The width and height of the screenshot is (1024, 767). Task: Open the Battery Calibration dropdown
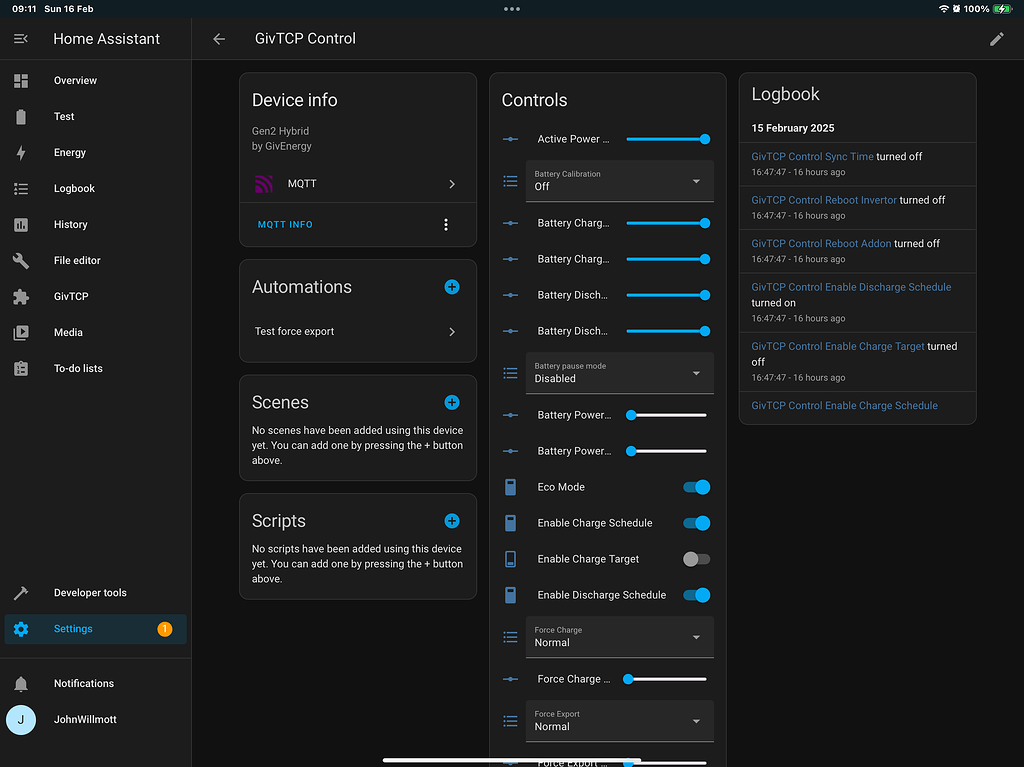pyautogui.click(x=619, y=181)
